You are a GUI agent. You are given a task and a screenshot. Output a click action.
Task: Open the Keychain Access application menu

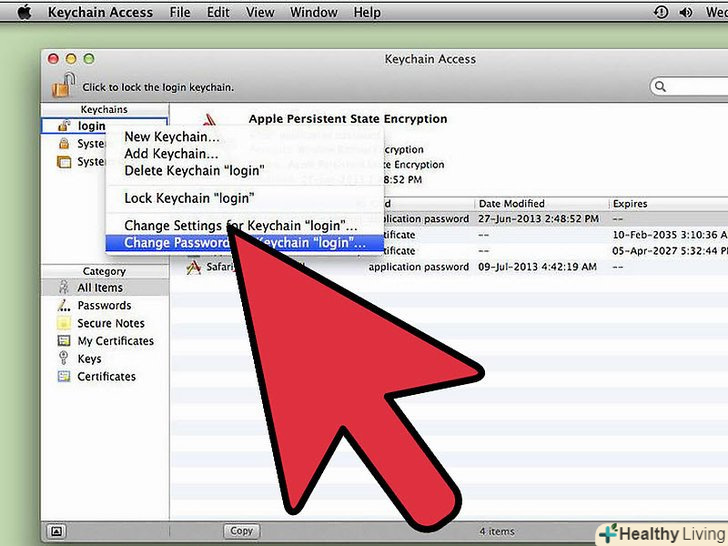100,12
